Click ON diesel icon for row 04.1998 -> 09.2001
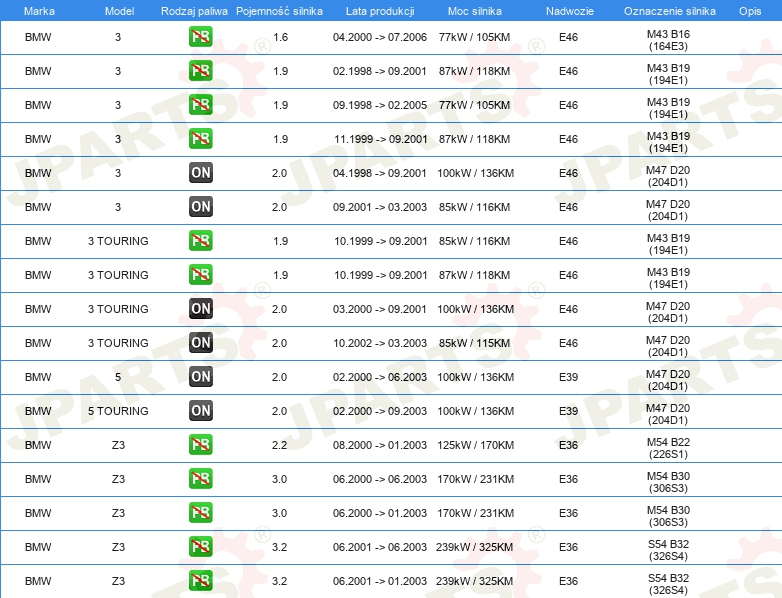The image size is (782, 598). point(200,173)
